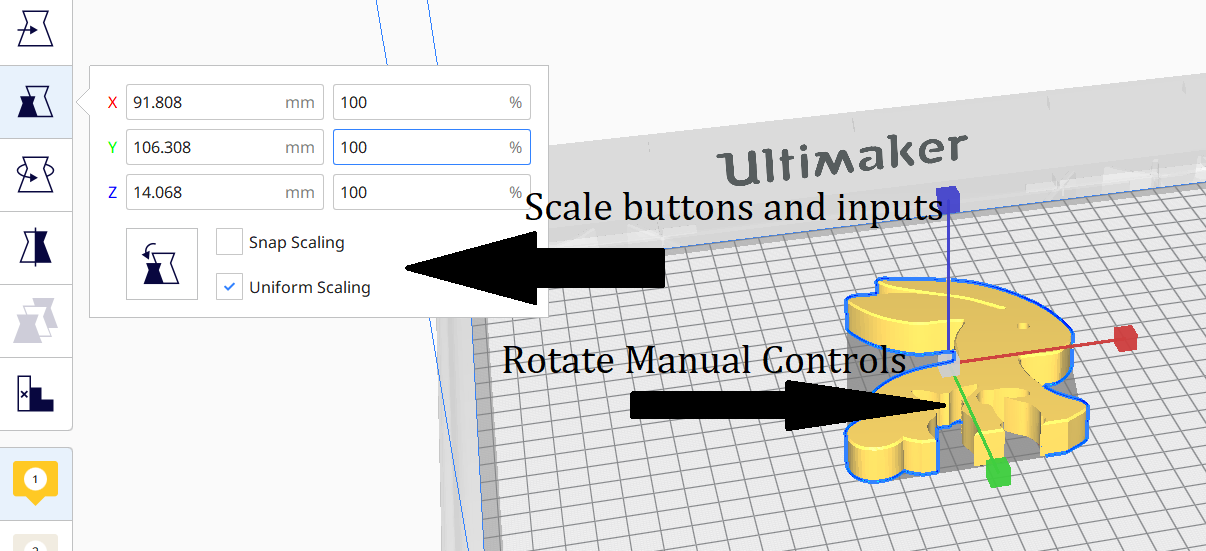Enable the Snap Scaling checkbox
Screen dimensions: 1206x551
click(x=230, y=242)
